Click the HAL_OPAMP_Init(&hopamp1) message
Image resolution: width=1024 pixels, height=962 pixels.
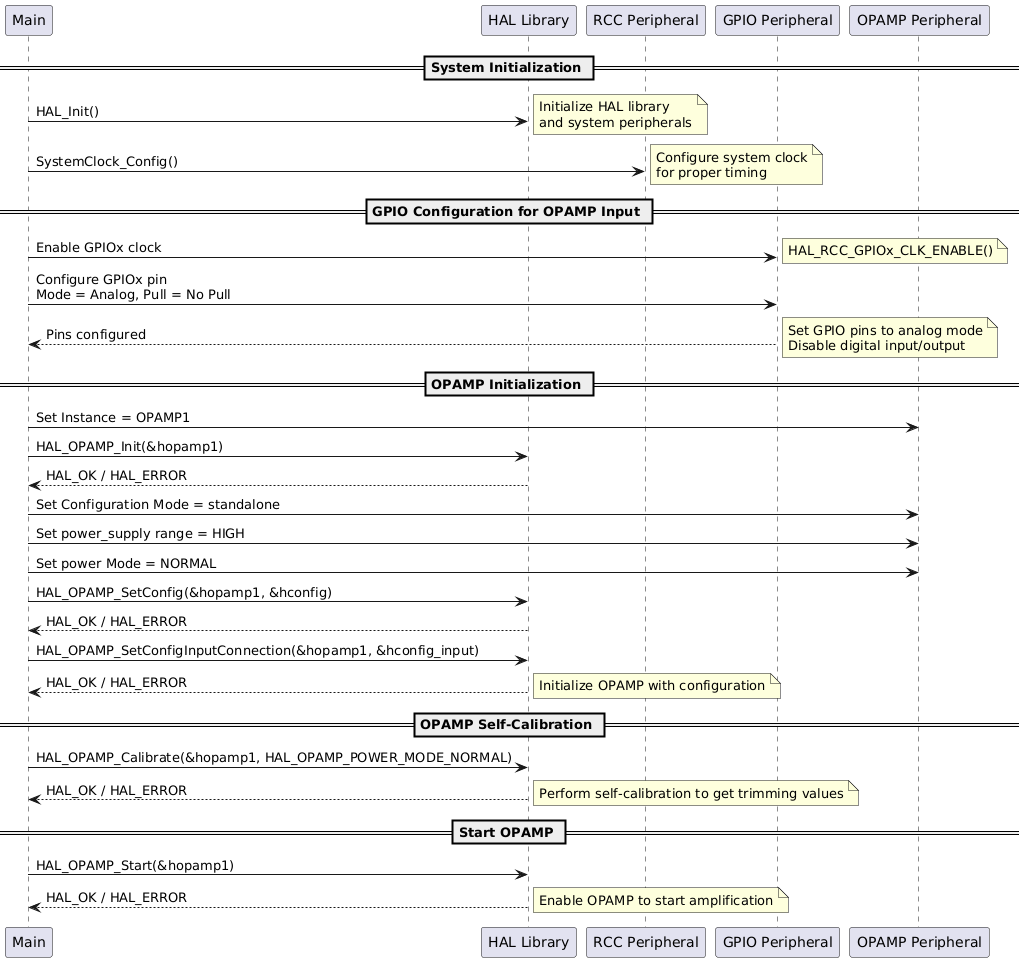(x=129, y=447)
